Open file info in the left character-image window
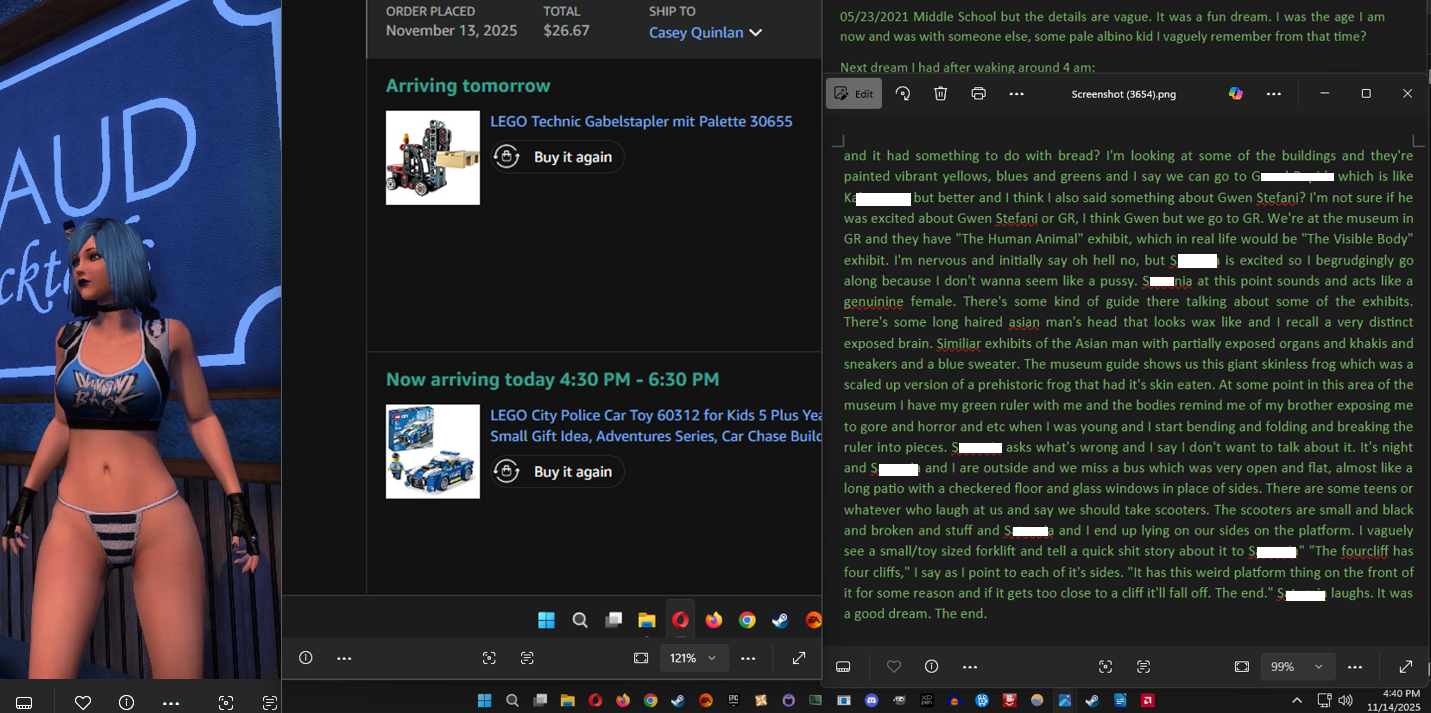 pos(126,703)
